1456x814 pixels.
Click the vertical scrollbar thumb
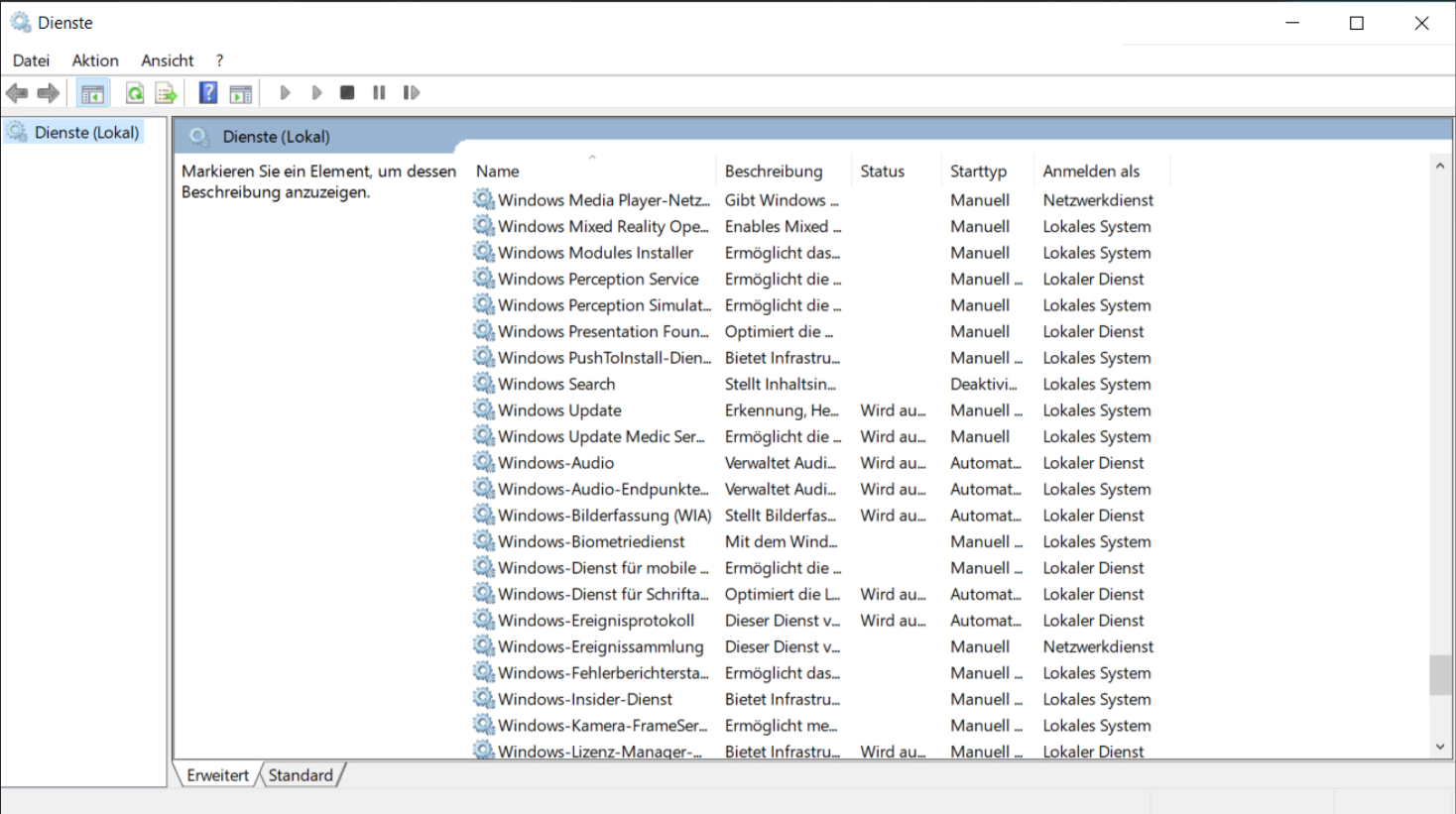tap(1440, 675)
